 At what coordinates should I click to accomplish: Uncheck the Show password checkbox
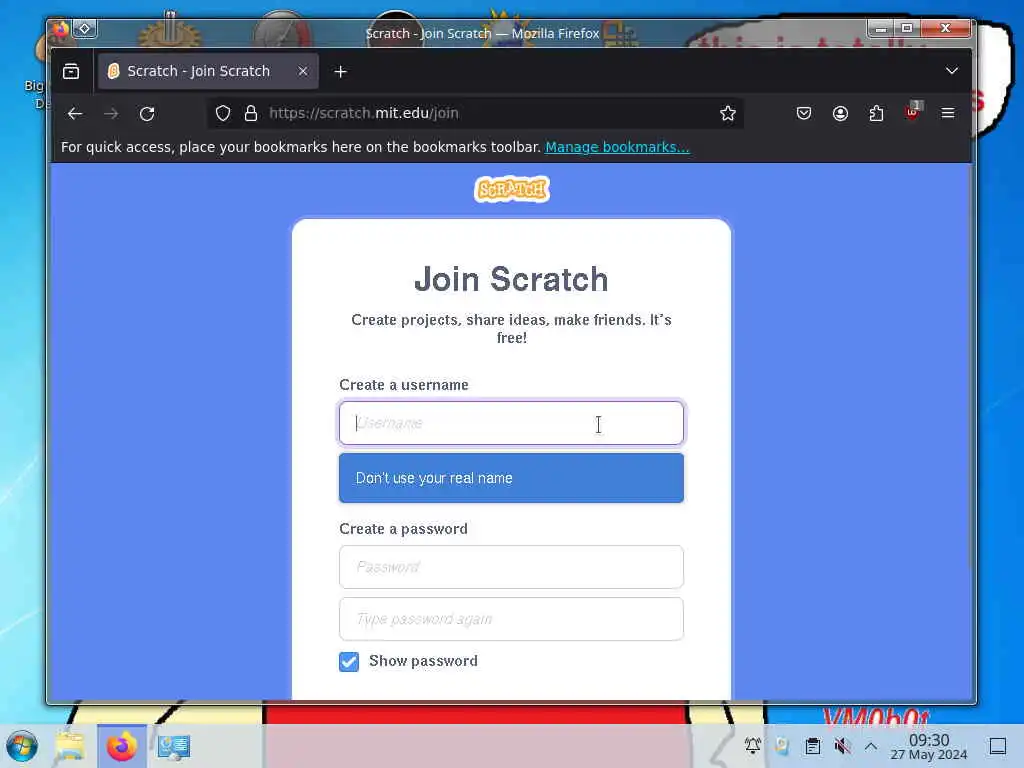click(349, 662)
